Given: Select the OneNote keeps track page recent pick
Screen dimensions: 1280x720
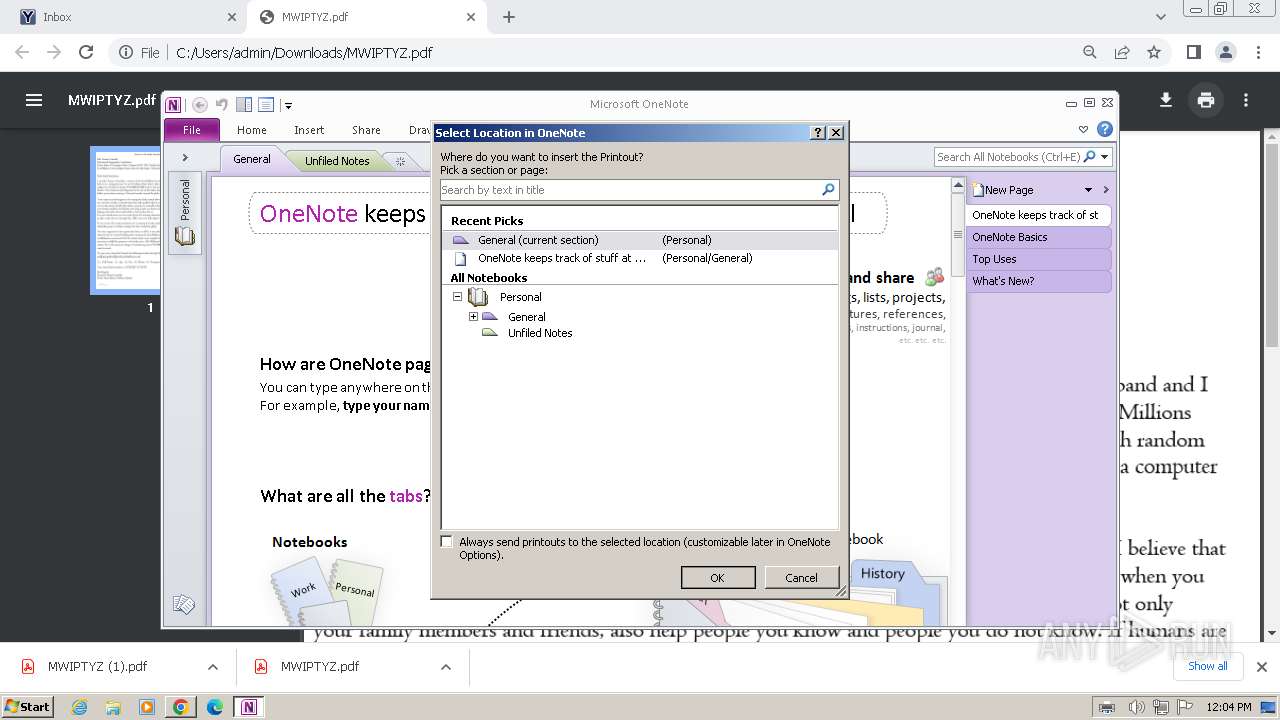Looking at the screenshot, I should coord(640,258).
